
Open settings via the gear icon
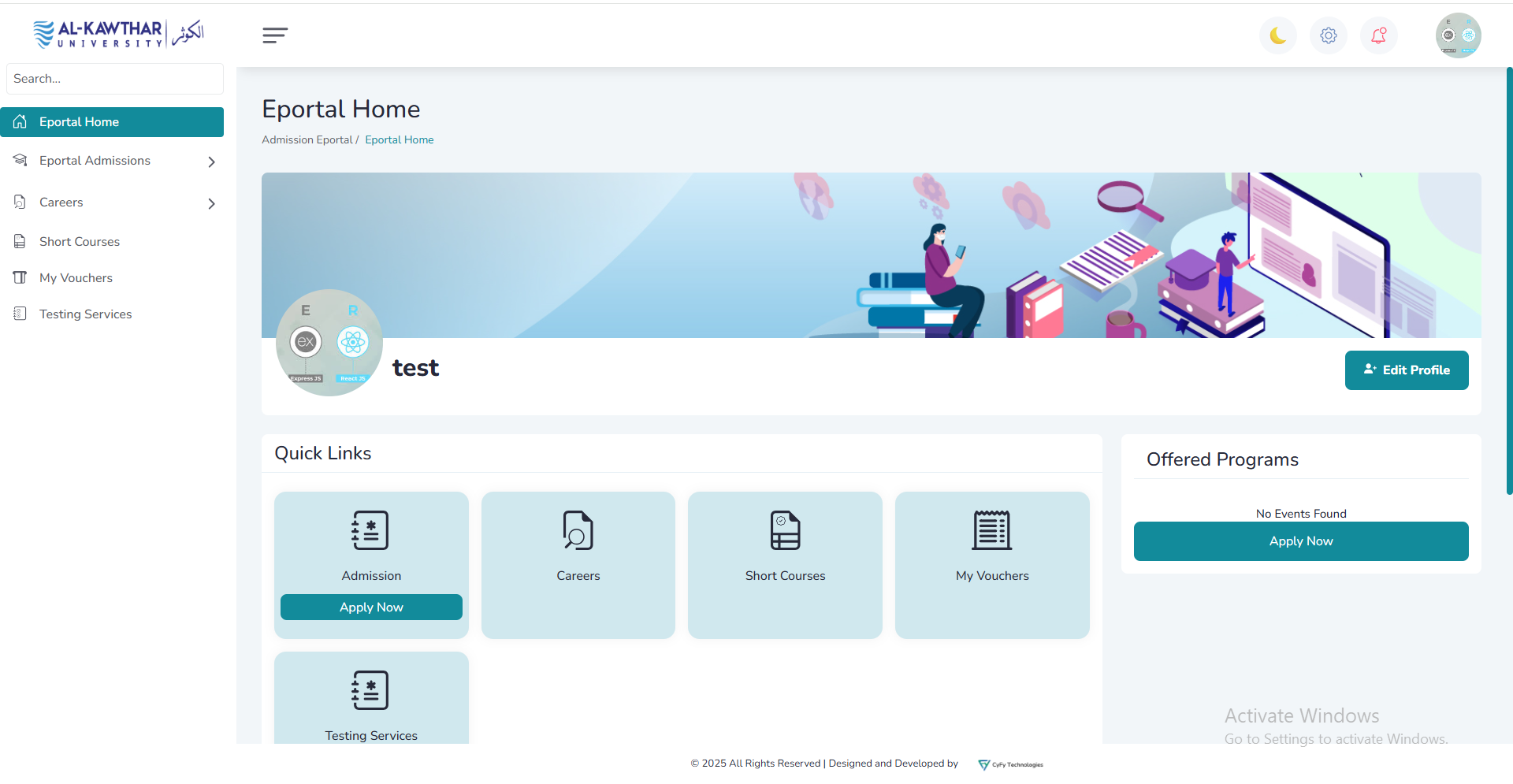tap(1328, 35)
